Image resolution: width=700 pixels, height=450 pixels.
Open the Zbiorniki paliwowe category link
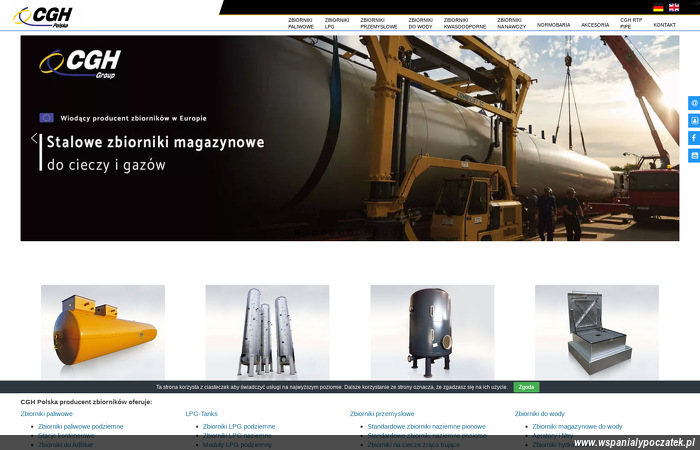point(46,414)
